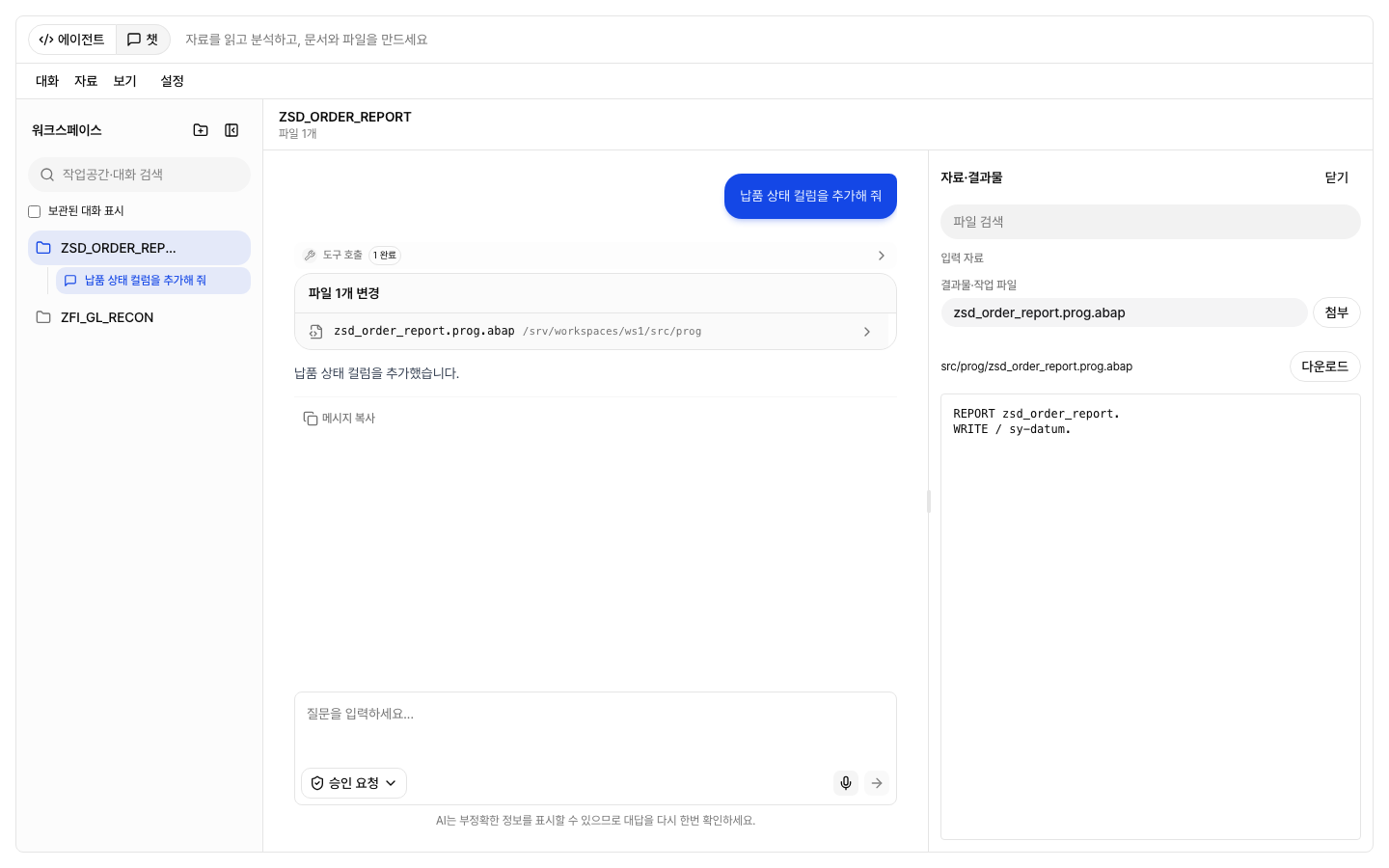Click the ZSD_ORDER_REPORT header title
Screen dimensions: 1389x868
coord(345,117)
